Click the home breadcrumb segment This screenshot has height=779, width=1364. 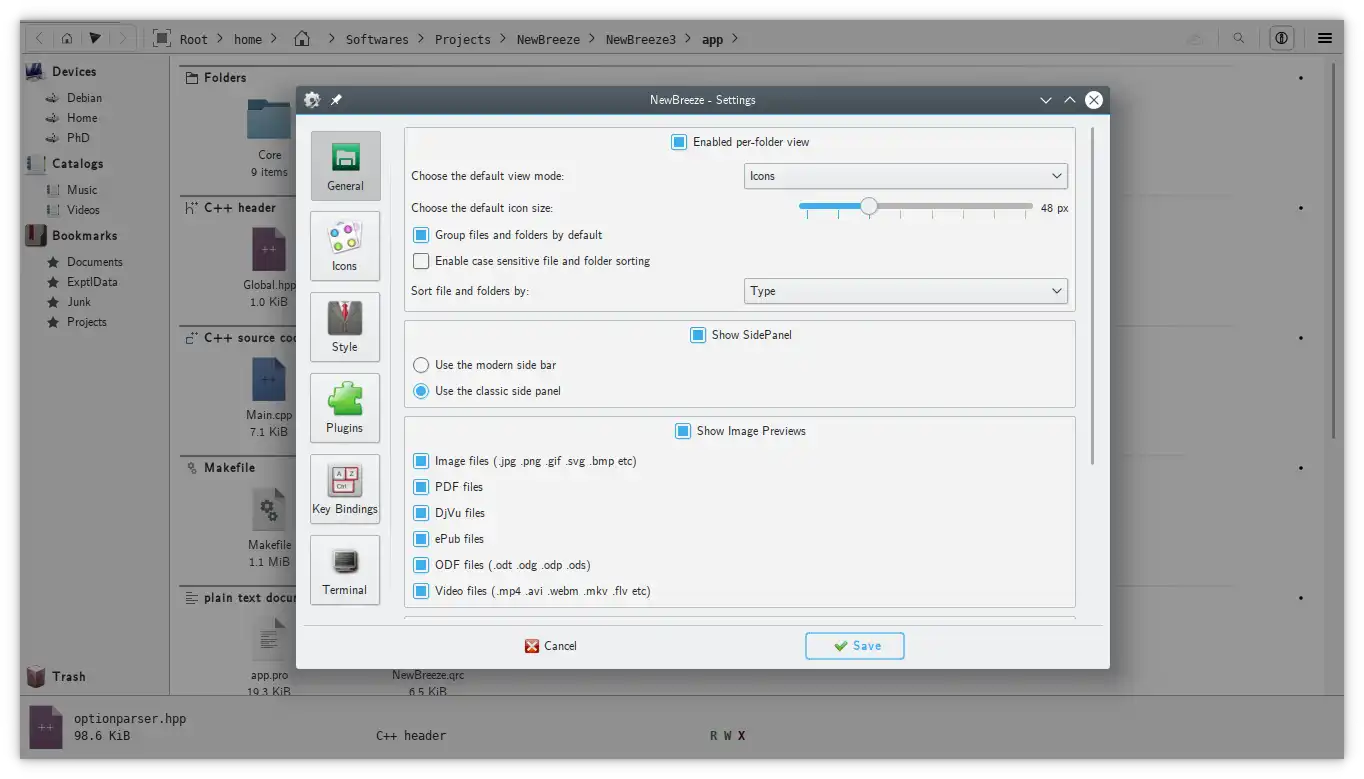tap(248, 40)
